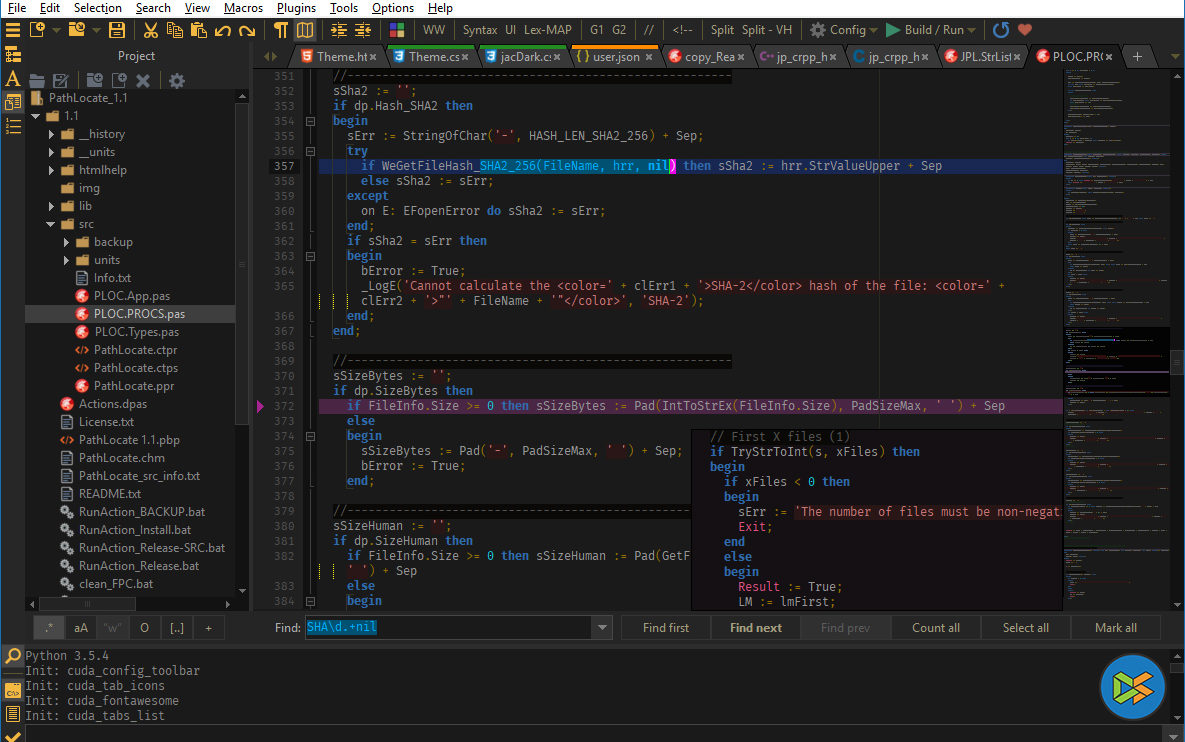The image size is (1185, 742).
Task: Open the Find field history dropdown arrow
Action: [601, 628]
